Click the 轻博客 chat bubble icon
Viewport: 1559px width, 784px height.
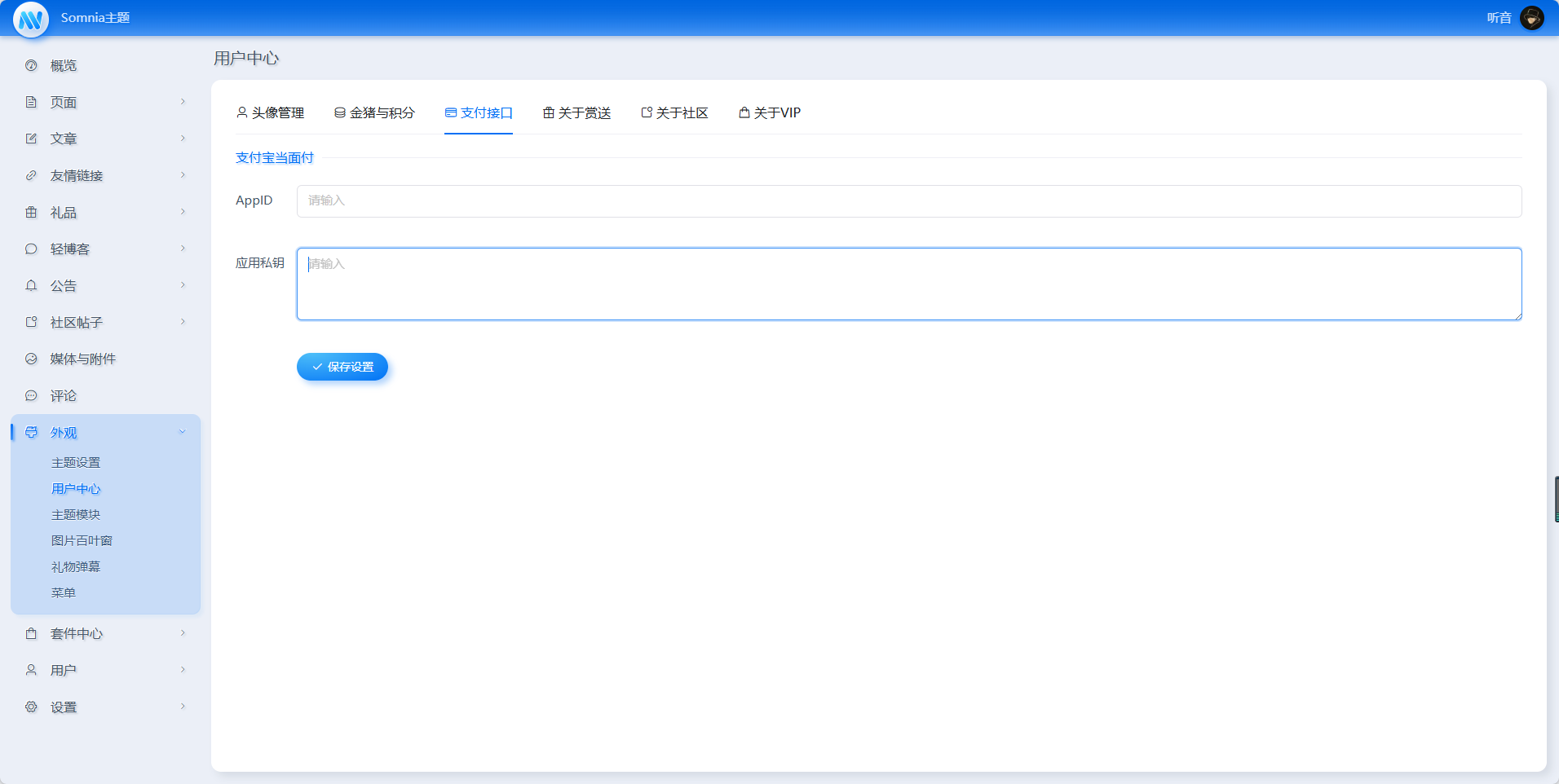tap(31, 249)
